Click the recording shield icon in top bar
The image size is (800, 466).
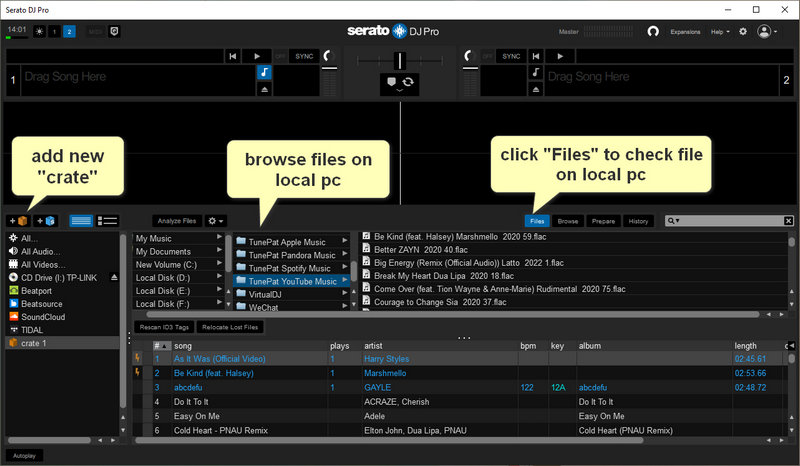(x=114, y=32)
